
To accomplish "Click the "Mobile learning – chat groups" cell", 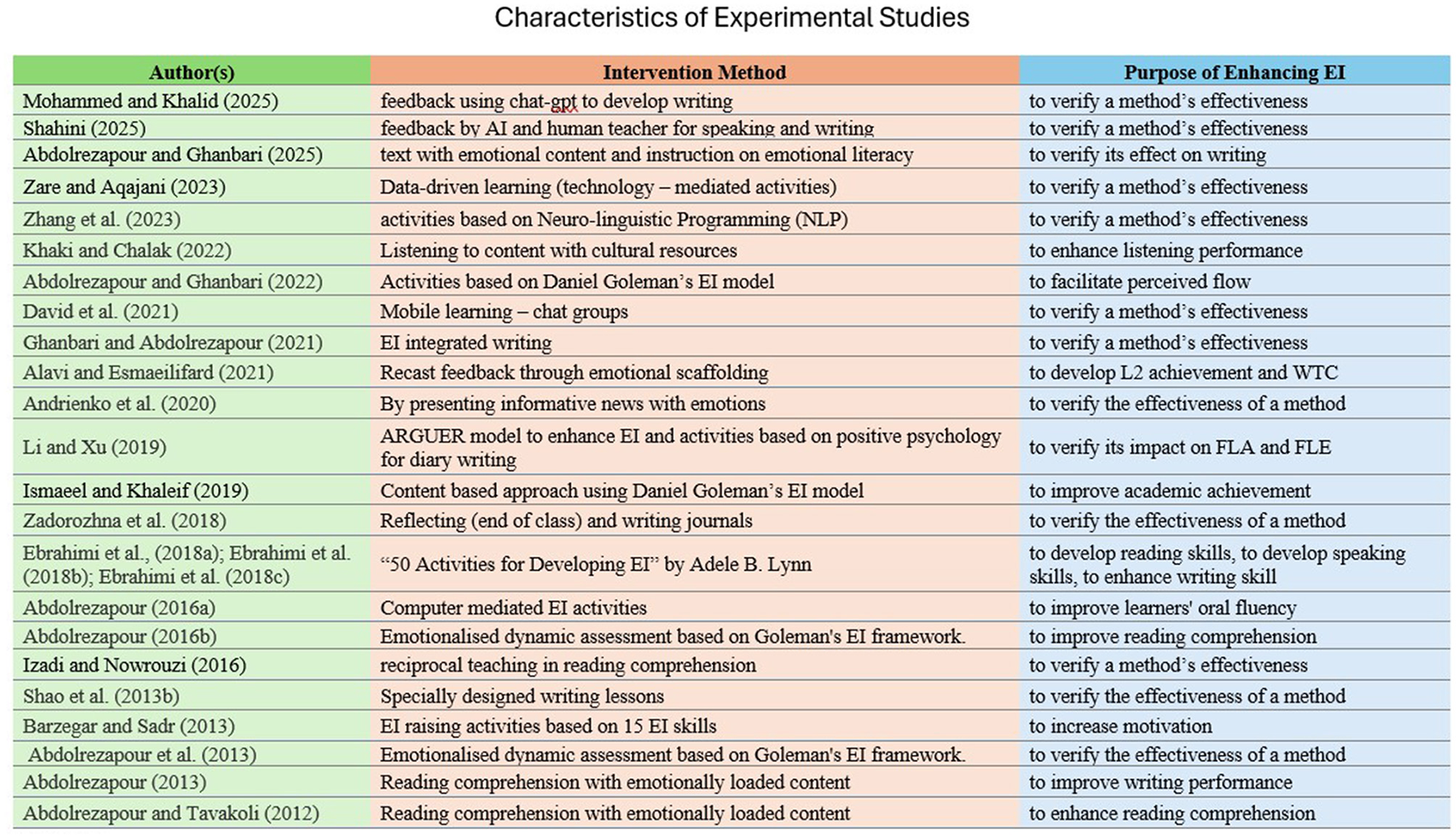I will [504, 311].
